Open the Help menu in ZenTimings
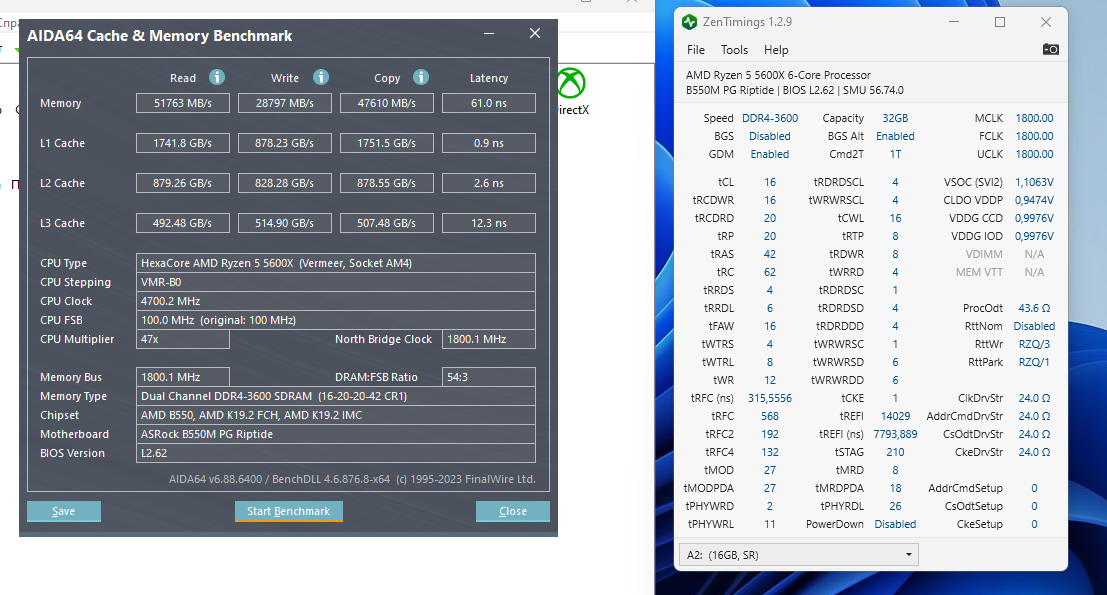1107x595 pixels. 776,50
